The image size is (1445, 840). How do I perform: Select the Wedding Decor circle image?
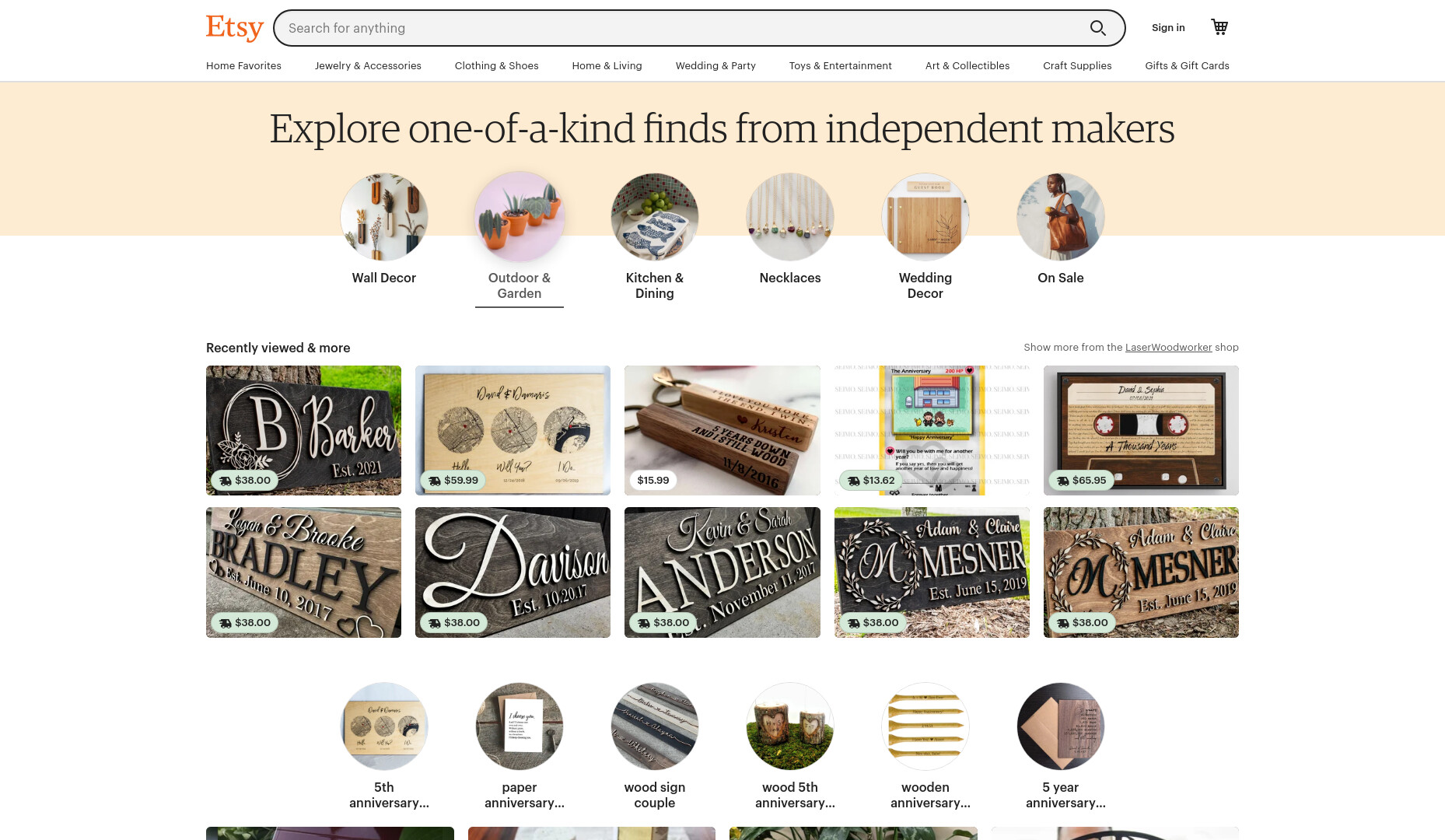click(925, 217)
